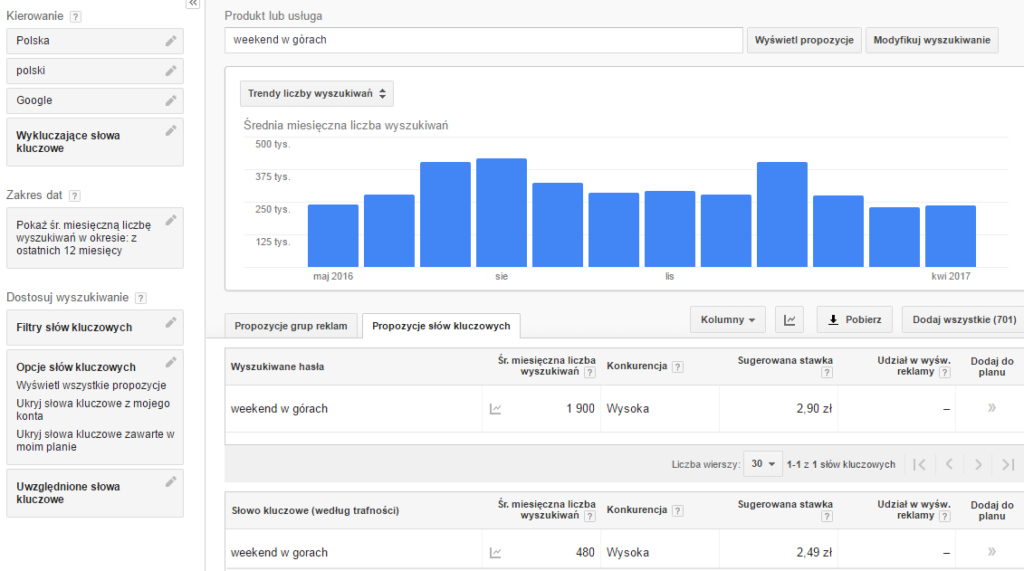
Task: Click the Wyświetl propozycje button
Action: coord(804,40)
